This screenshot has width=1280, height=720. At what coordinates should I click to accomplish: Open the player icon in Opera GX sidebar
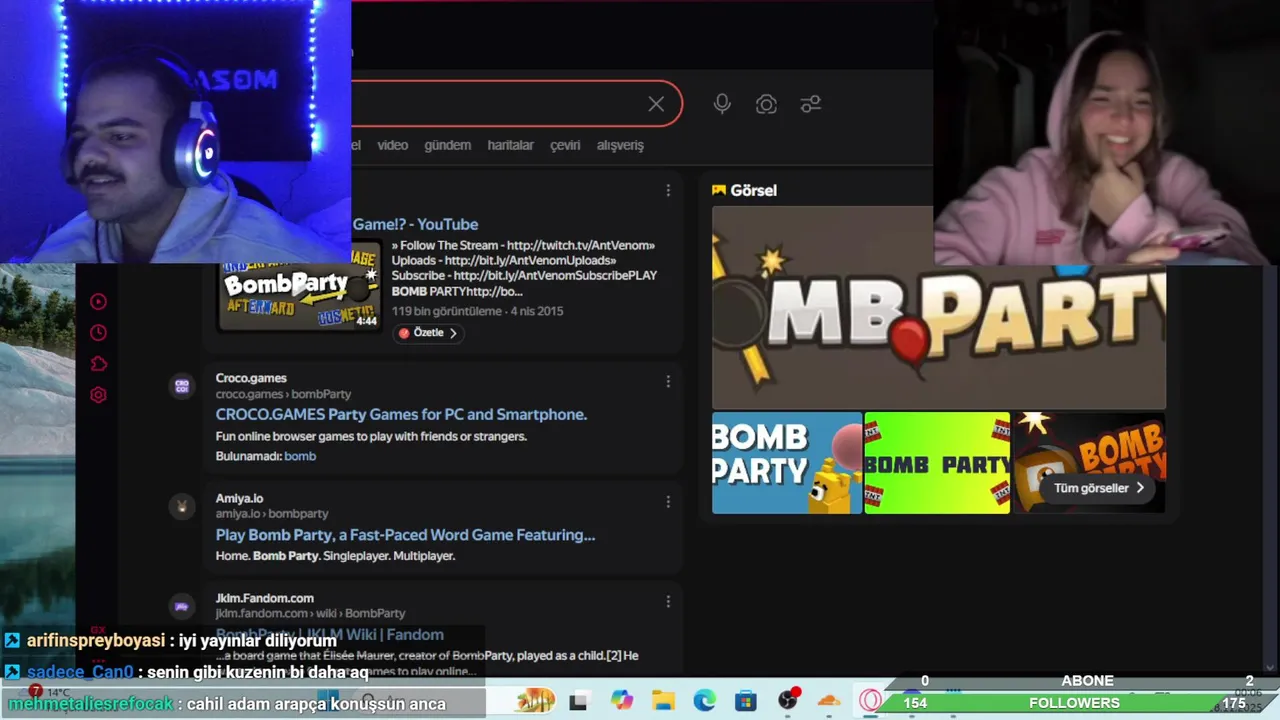[98, 301]
